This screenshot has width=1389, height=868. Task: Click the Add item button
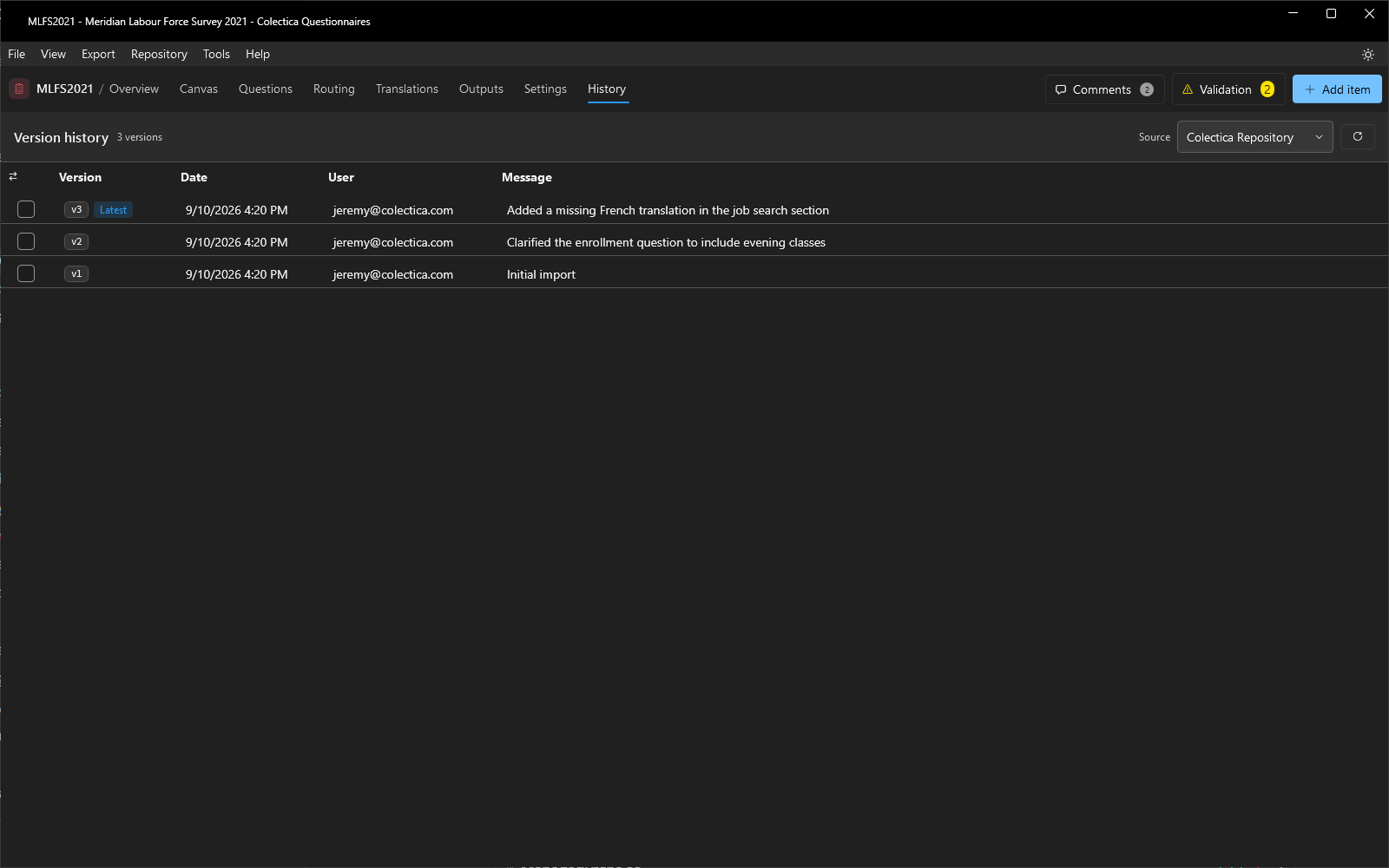point(1337,89)
